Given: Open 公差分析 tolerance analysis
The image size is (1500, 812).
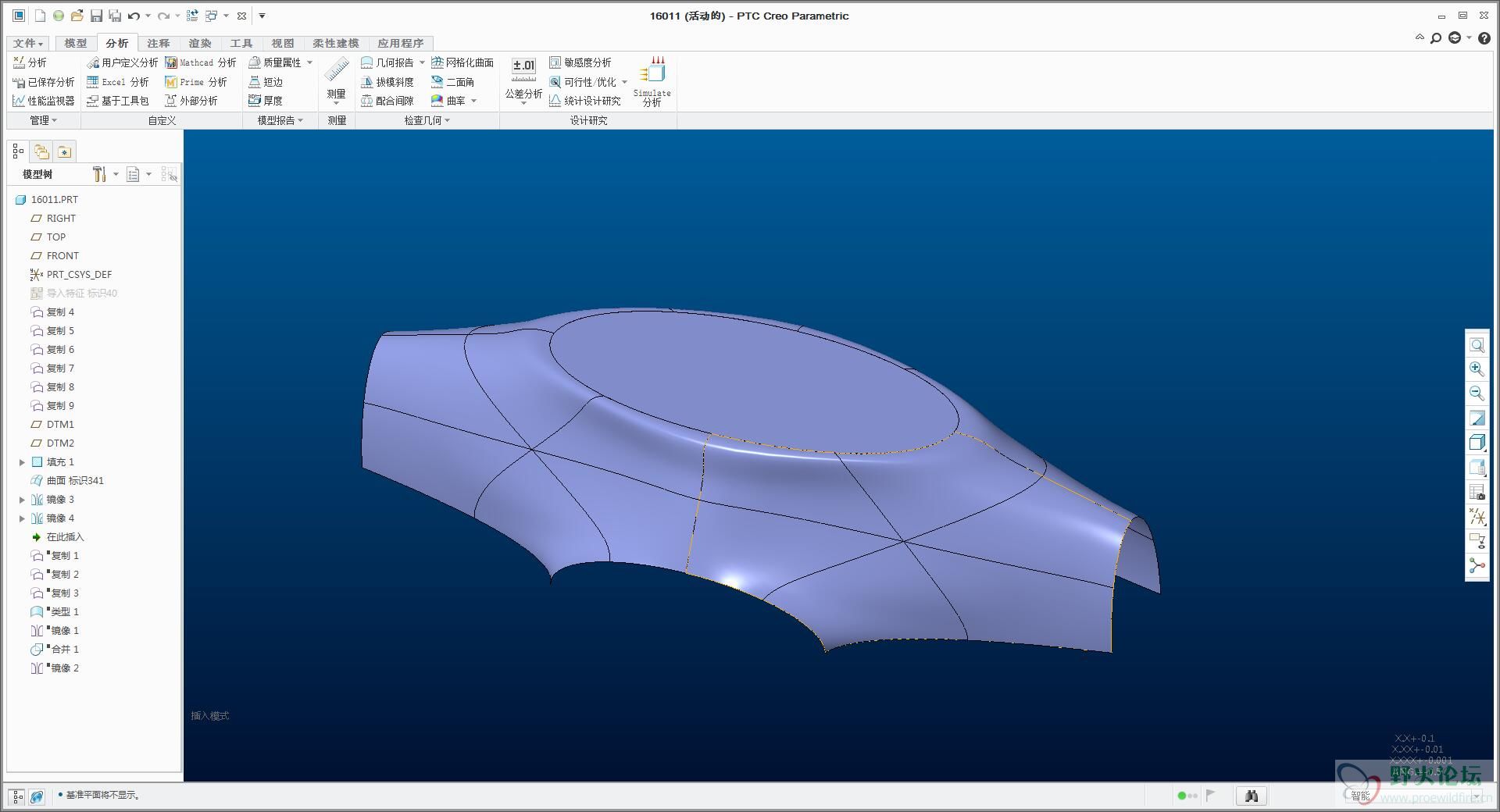Looking at the screenshot, I should click(x=523, y=80).
